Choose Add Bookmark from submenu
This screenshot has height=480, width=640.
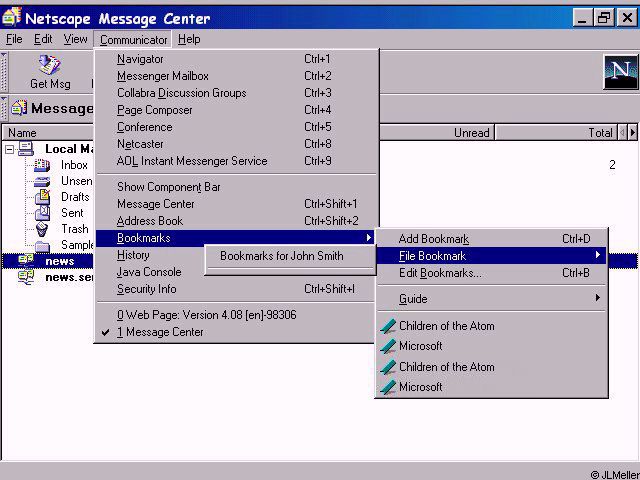click(x=491, y=239)
